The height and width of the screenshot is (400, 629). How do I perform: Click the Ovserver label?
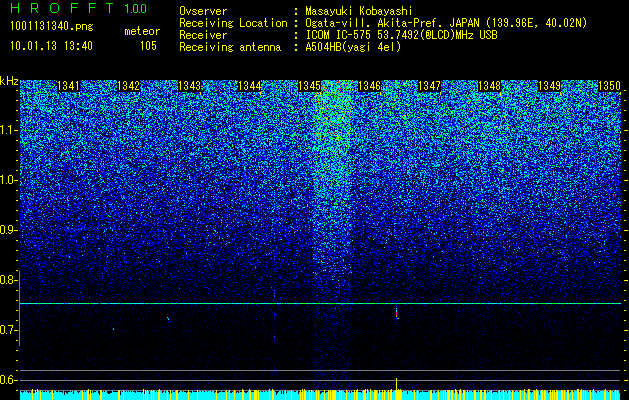tap(203, 11)
